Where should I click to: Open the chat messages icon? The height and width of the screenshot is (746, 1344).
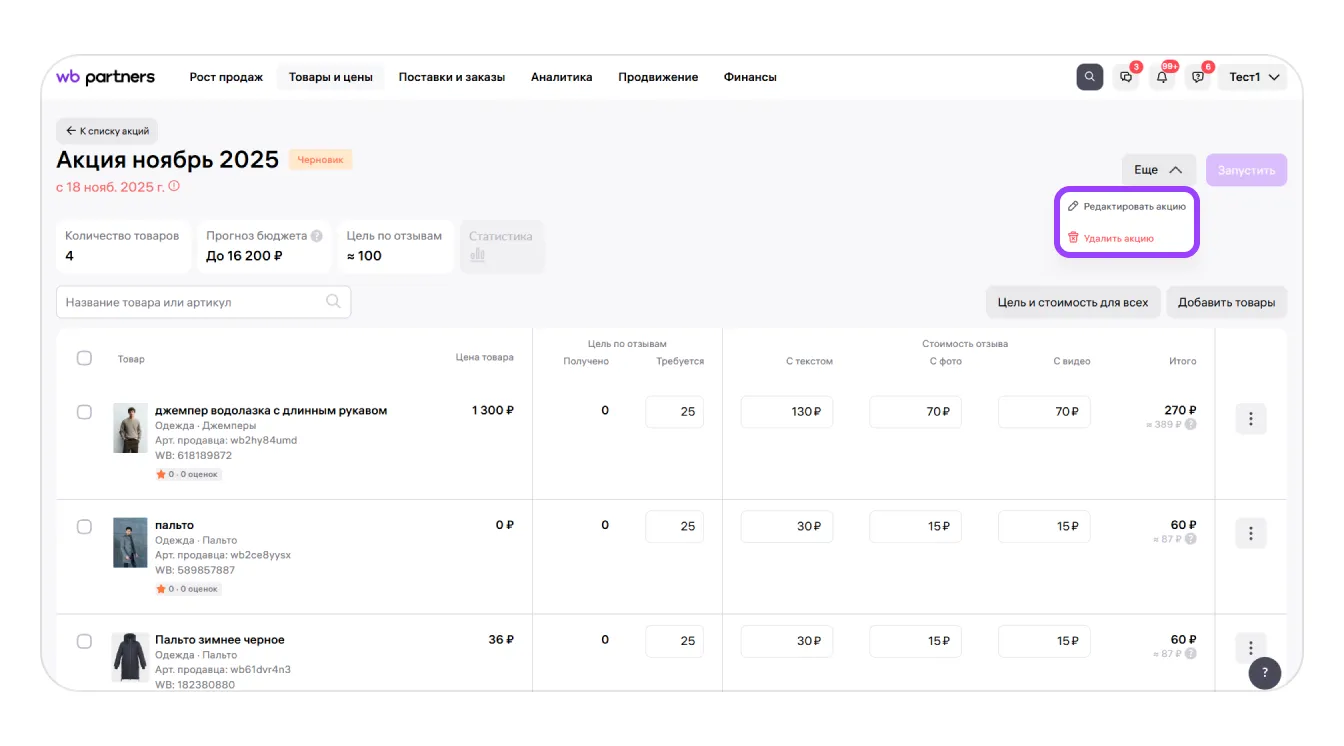[1126, 77]
